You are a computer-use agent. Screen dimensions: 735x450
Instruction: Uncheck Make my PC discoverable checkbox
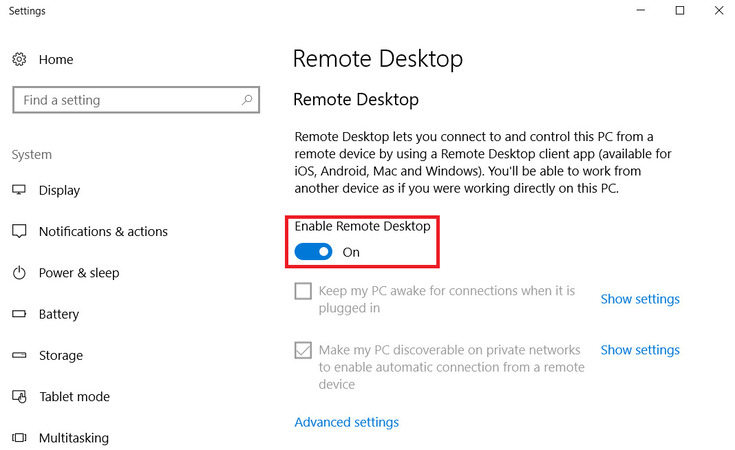tap(303, 350)
